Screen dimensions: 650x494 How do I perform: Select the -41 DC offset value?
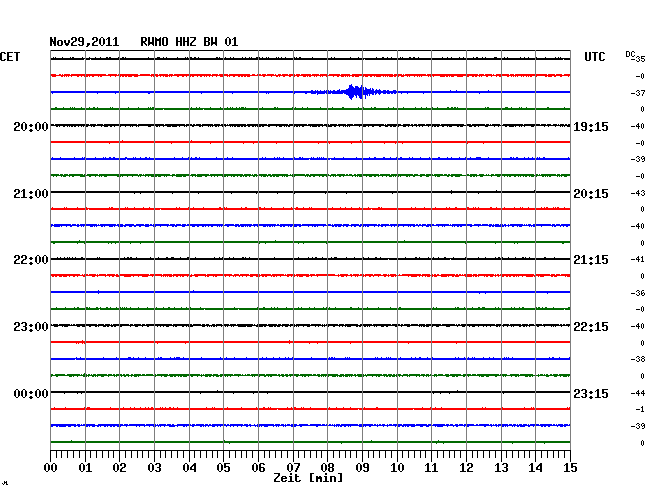tap(640, 259)
